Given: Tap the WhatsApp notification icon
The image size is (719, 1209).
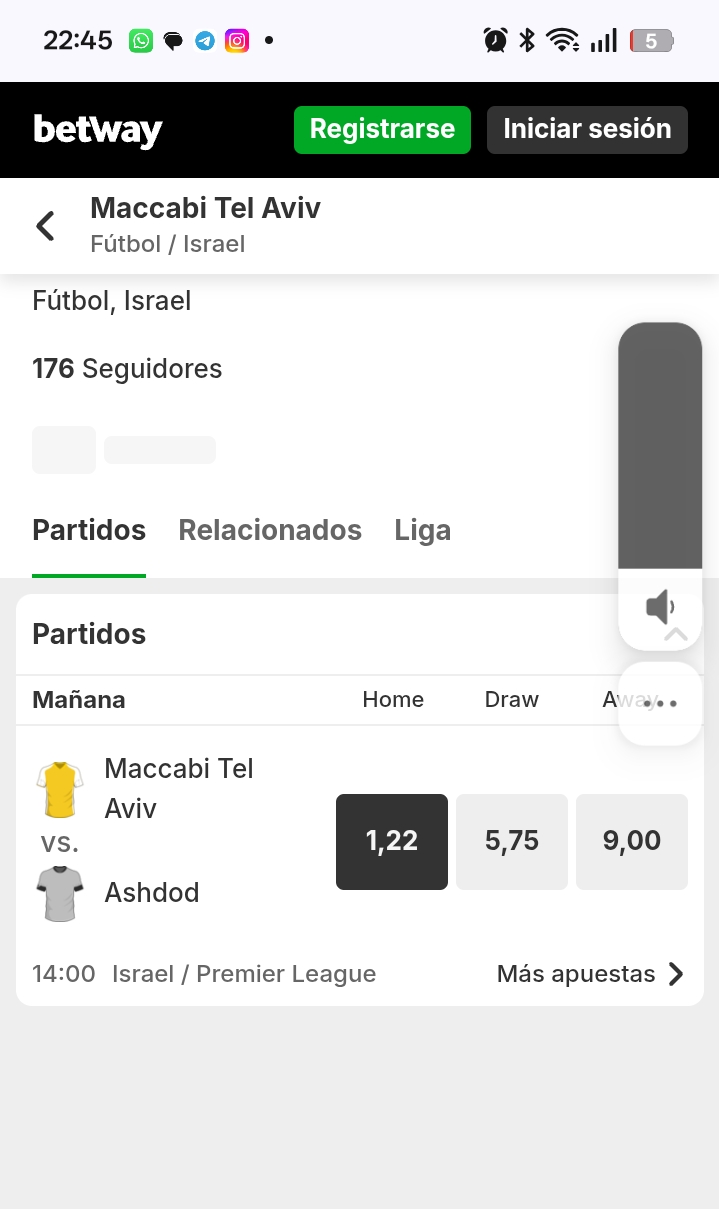Looking at the screenshot, I should point(141,41).
